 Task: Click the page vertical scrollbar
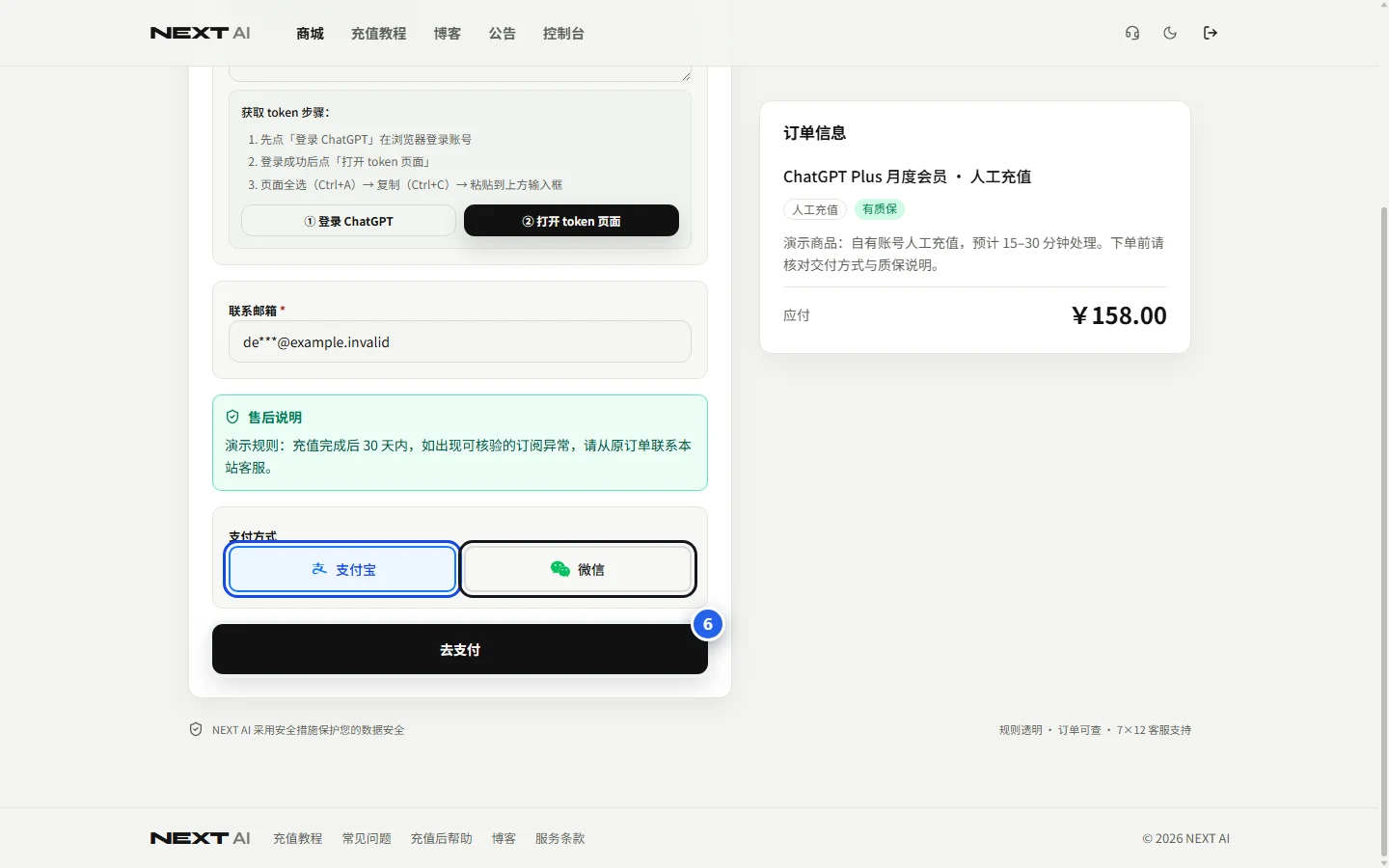point(1384,530)
